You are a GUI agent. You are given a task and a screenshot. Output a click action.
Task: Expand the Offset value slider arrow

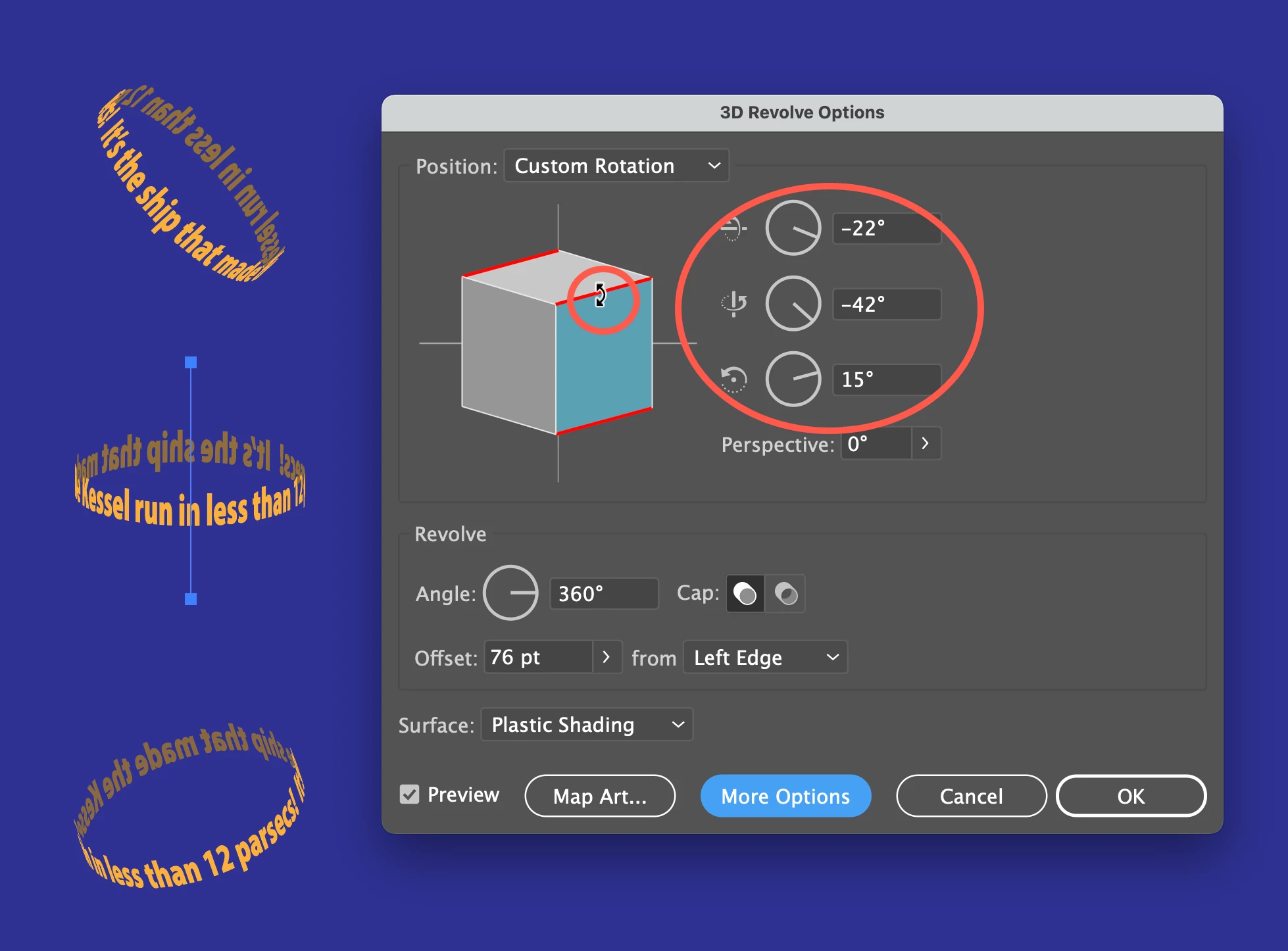pos(607,658)
